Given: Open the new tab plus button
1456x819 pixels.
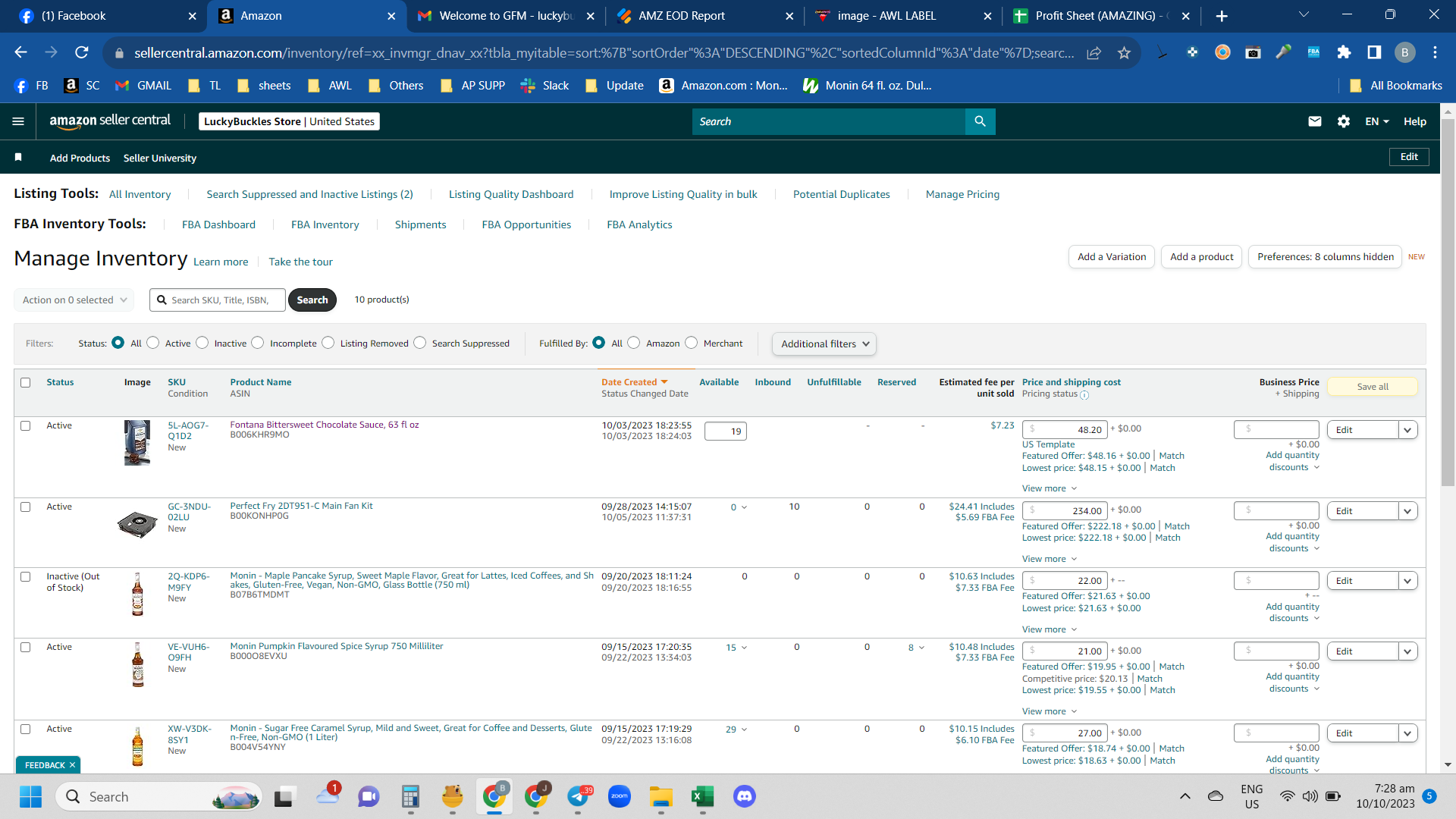Looking at the screenshot, I should coord(1222,16).
